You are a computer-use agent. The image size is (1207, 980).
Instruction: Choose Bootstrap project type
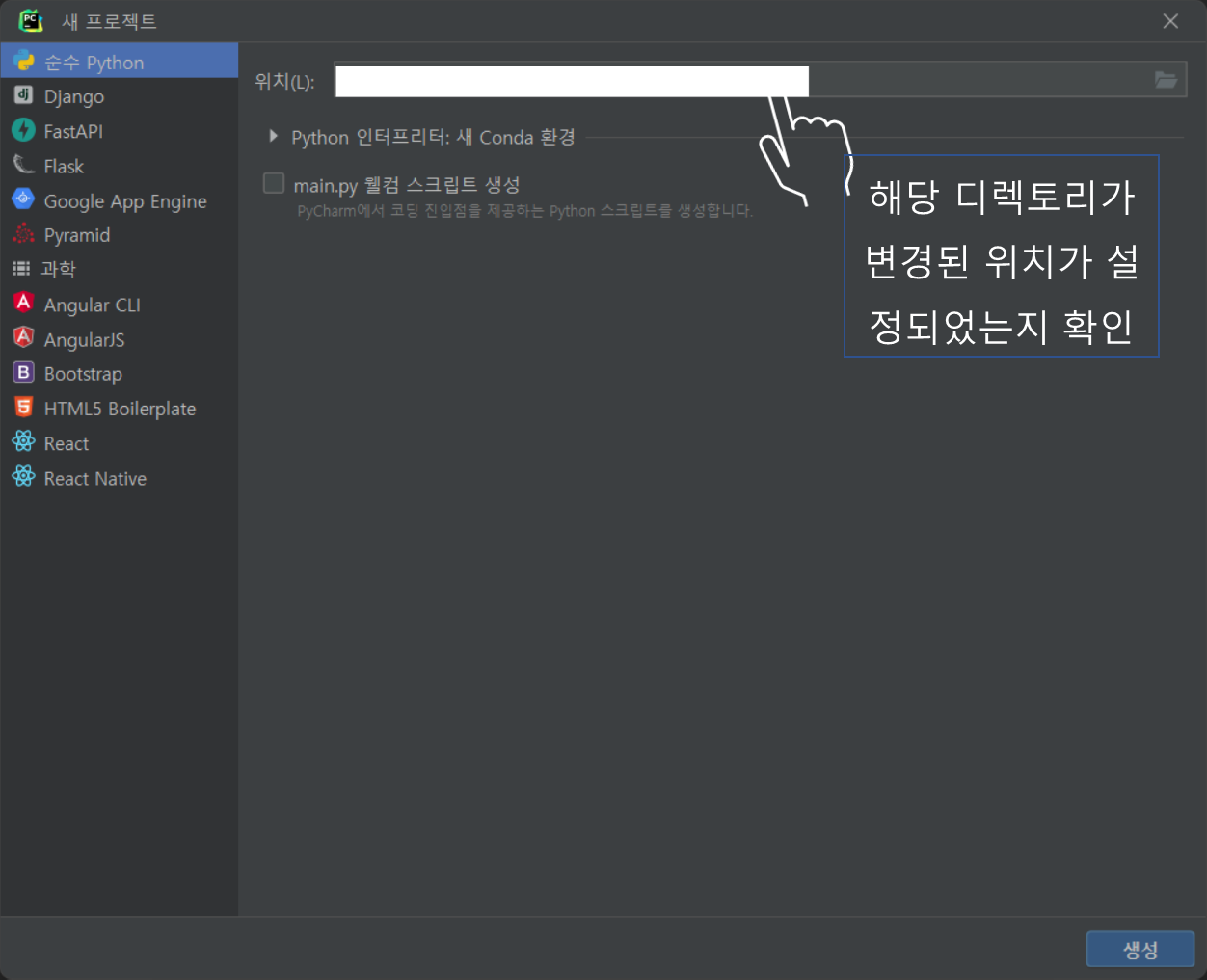pos(120,374)
